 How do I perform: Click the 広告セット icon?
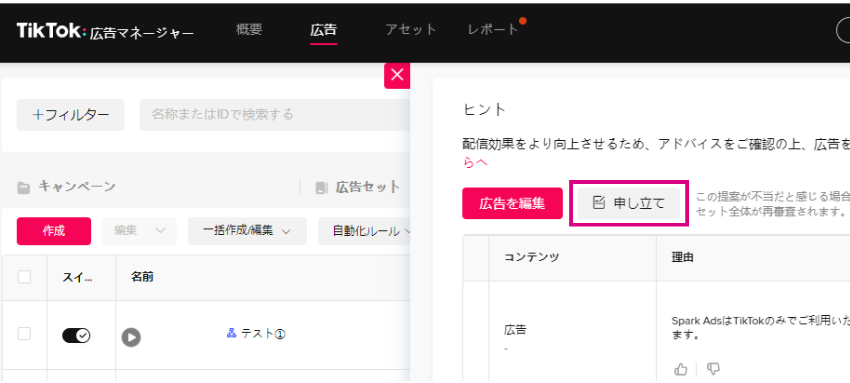click(x=321, y=189)
